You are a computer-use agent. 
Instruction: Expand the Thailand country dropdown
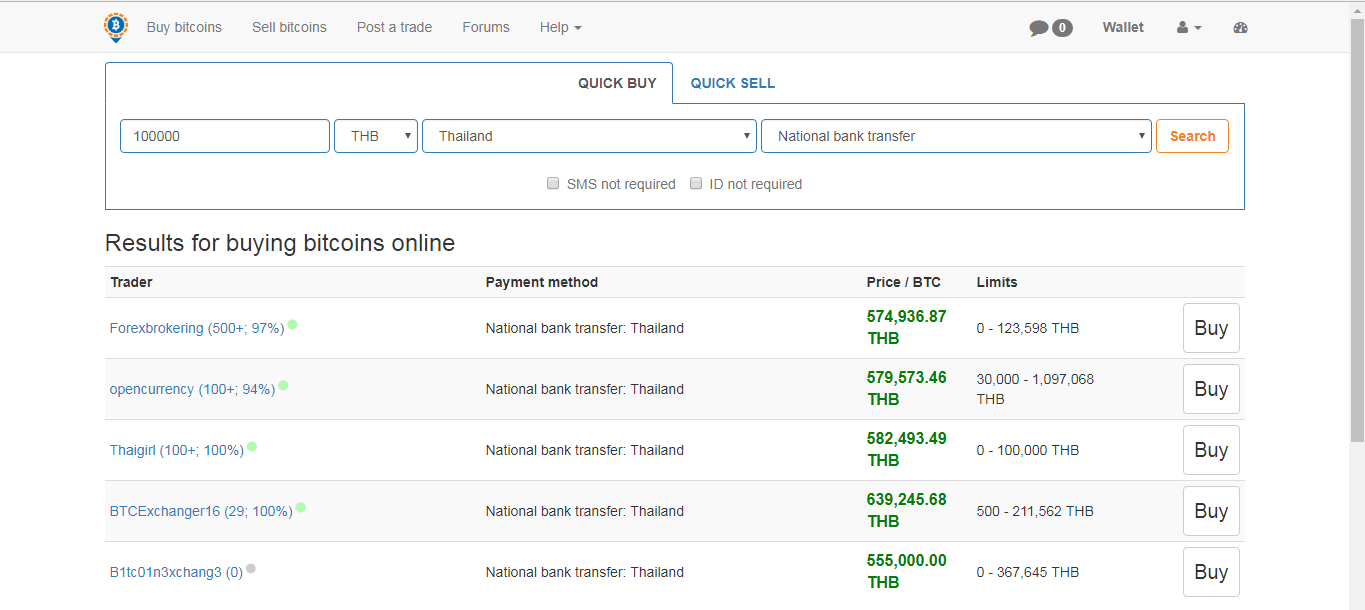[x=589, y=136]
